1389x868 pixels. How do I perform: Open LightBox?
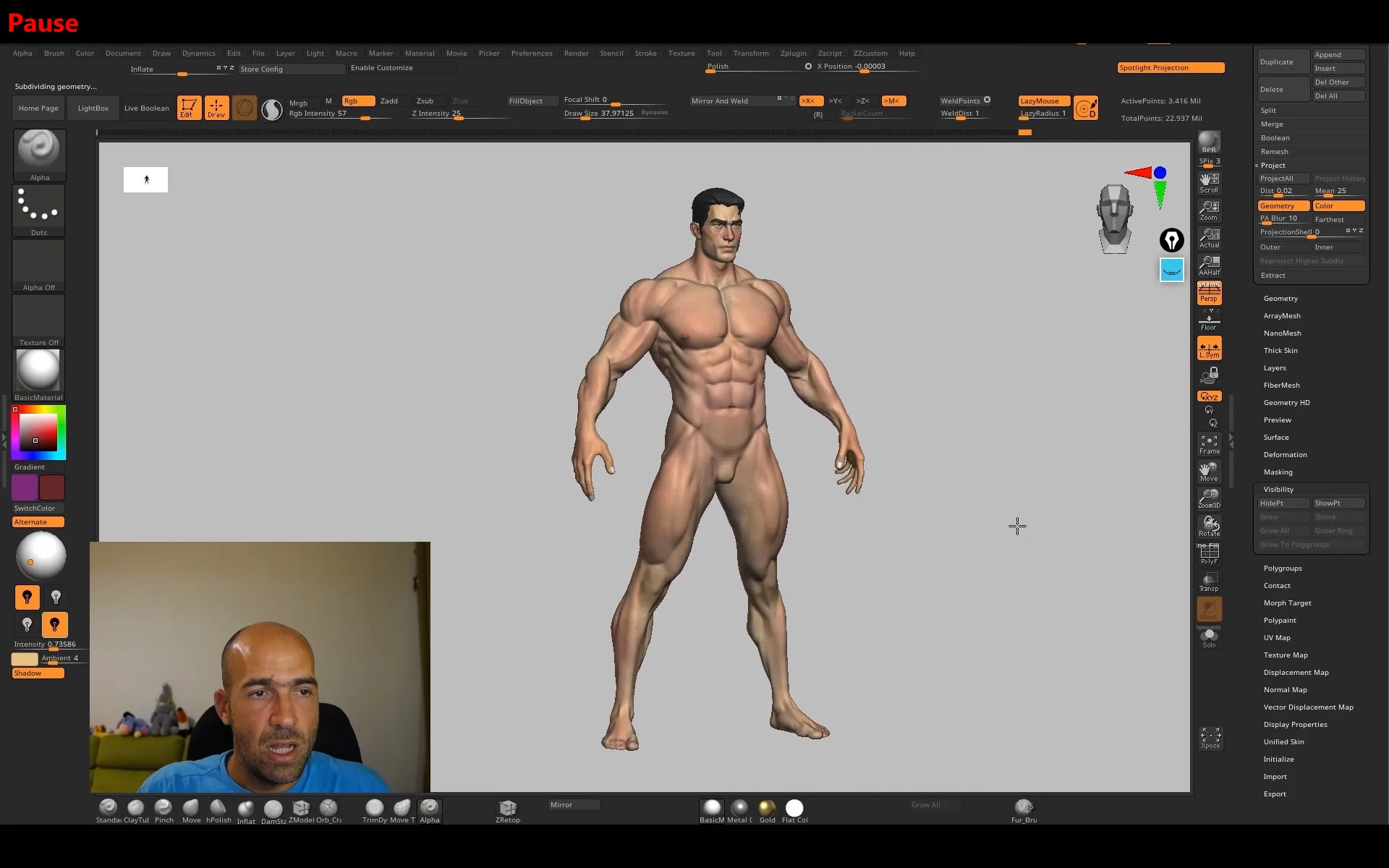(93, 108)
